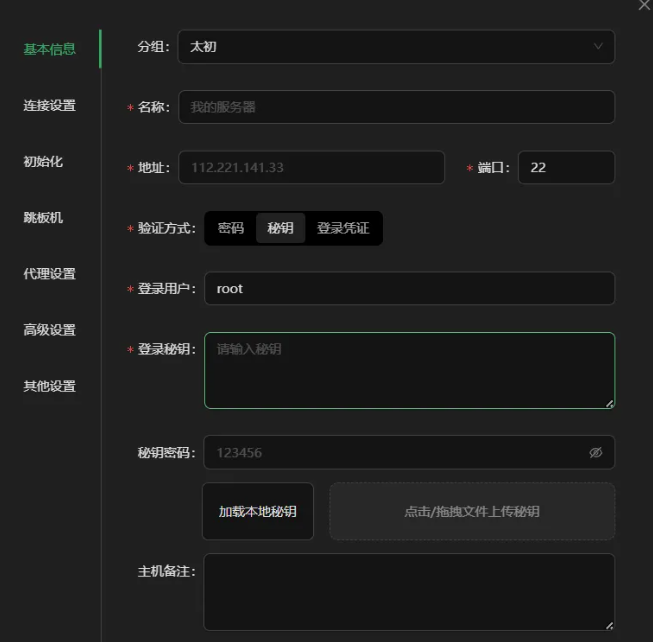Viewport: 653px width, 642px height.
Task: Switch to the 代理设置 tab
Action: pyautogui.click(x=49, y=273)
